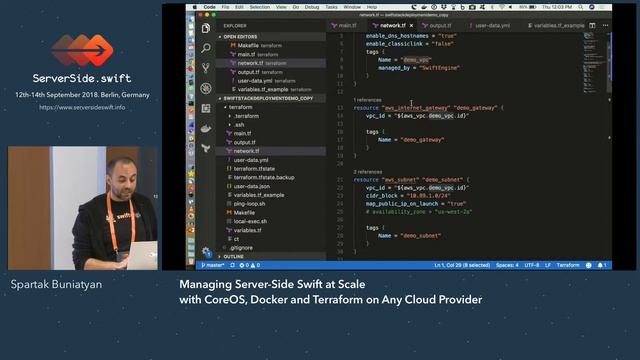Open variables.tf in file tree
The image size is (640, 360).
(x=247, y=230)
